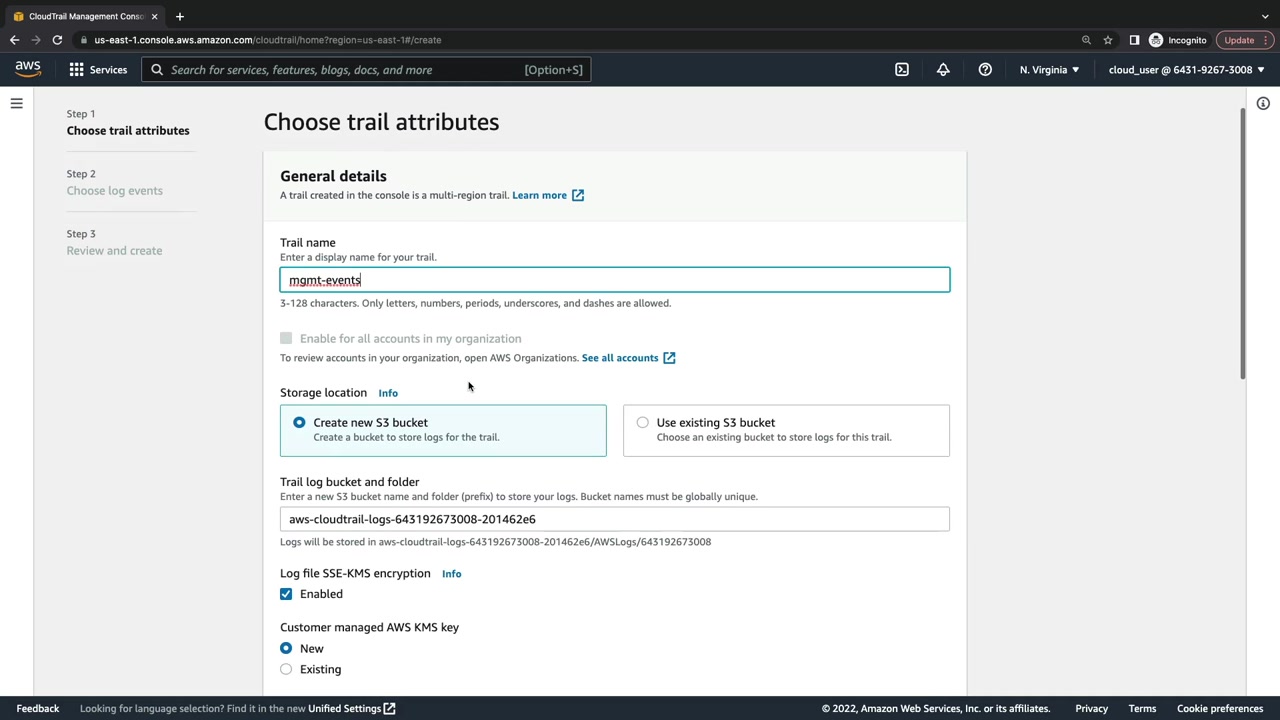Click the See all accounts external link icon
1280x720 pixels.
669,358
